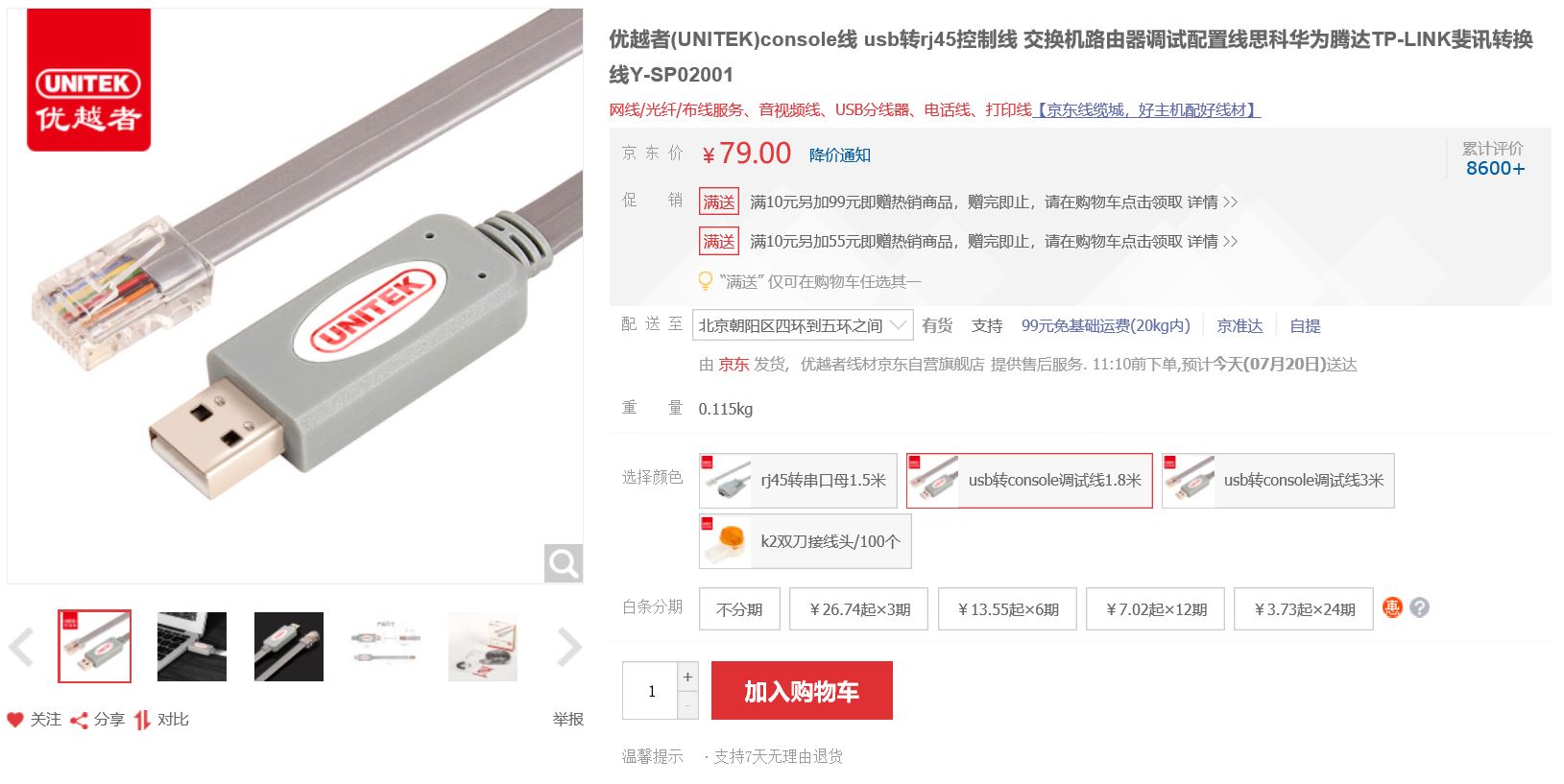Choose the k2双刀接线头/100个 option
This screenshot has height=784, width=1564.
(x=805, y=541)
